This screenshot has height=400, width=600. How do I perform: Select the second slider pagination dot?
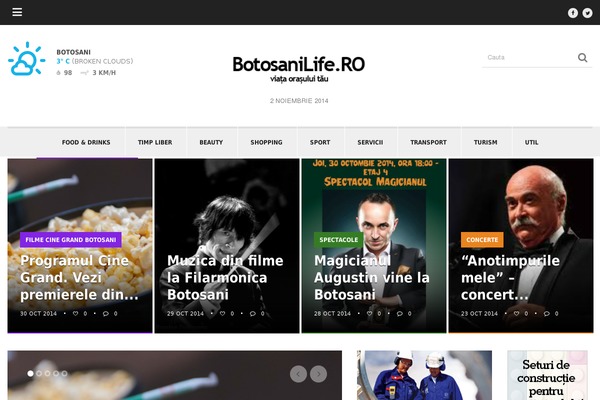click(x=39, y=373)
